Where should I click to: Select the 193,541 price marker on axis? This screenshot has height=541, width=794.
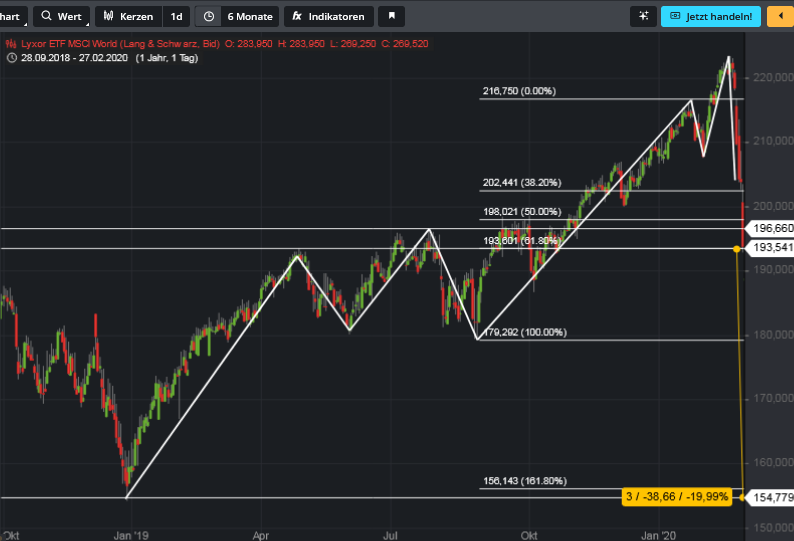[771, 247]
